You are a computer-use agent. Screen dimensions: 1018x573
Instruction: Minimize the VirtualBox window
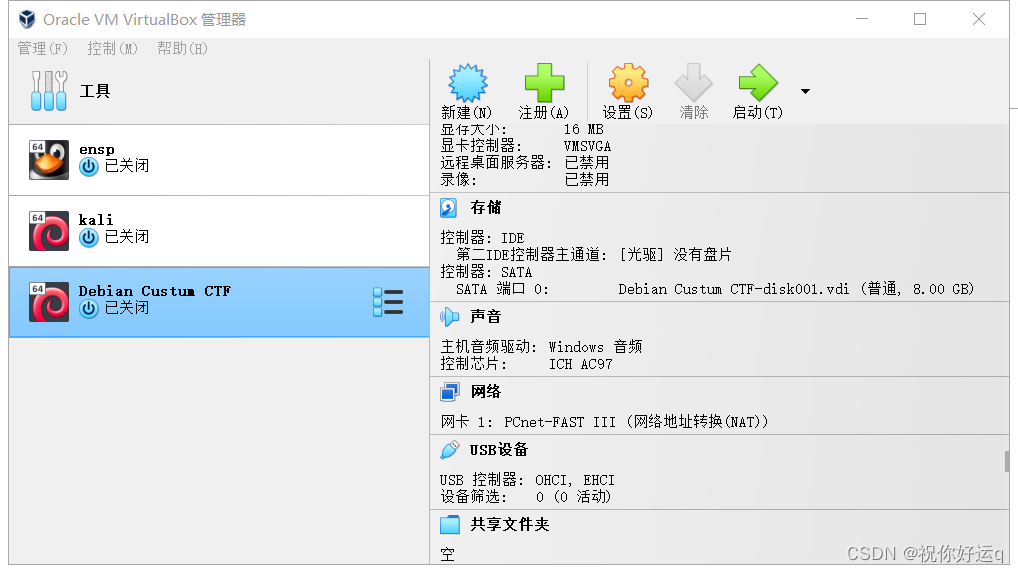862,19
